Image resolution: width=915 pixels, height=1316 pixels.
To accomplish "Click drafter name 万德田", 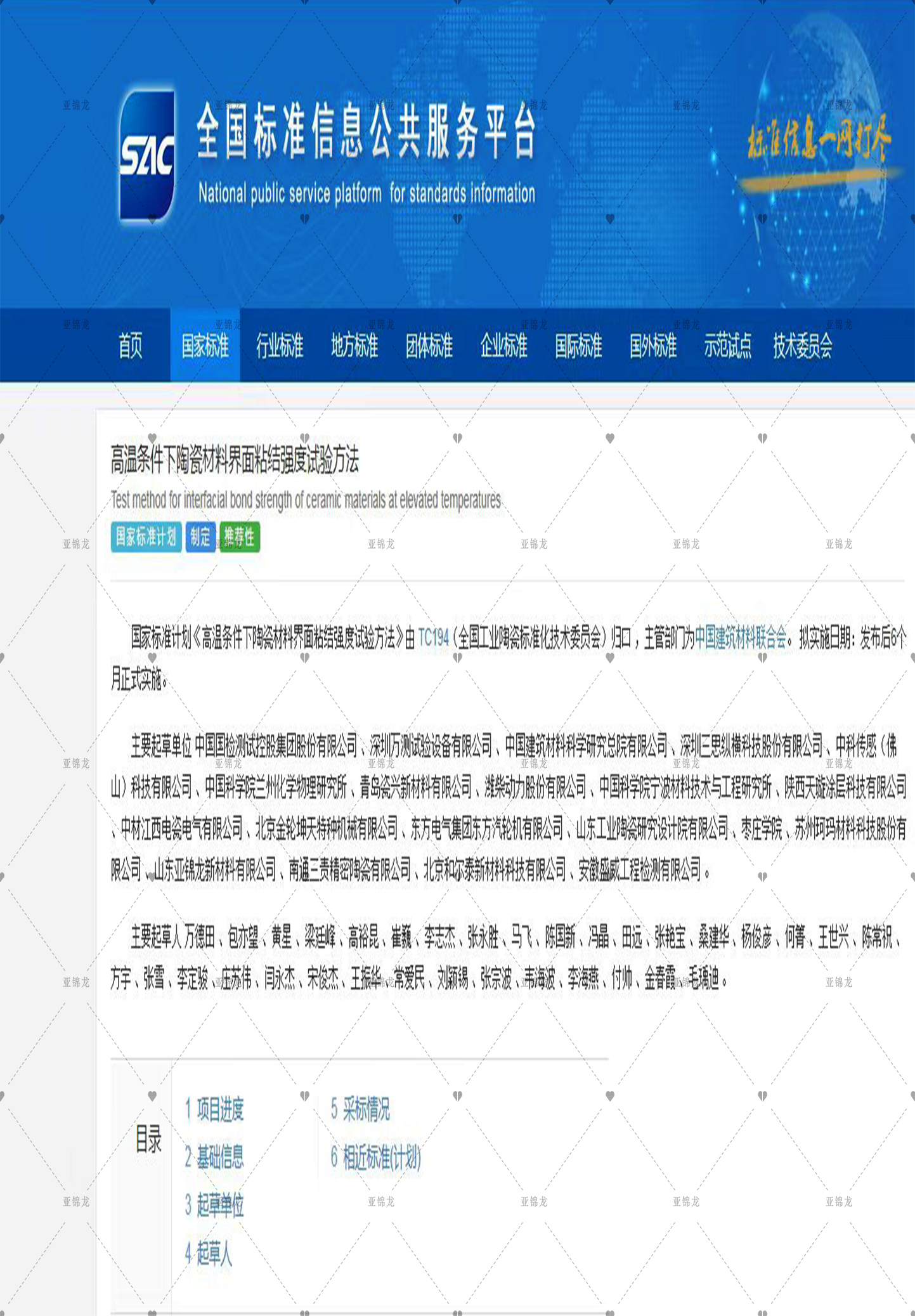I will click(x=200, y=937).
